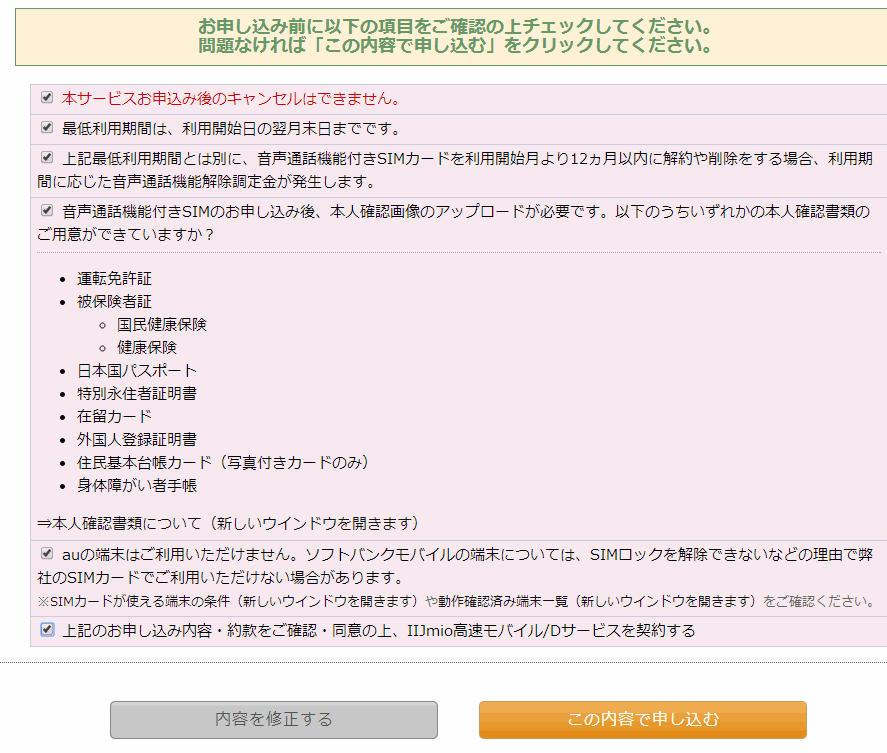Open the 本人確認書類について link
The image size is (887, 753).
coord(228,523)
